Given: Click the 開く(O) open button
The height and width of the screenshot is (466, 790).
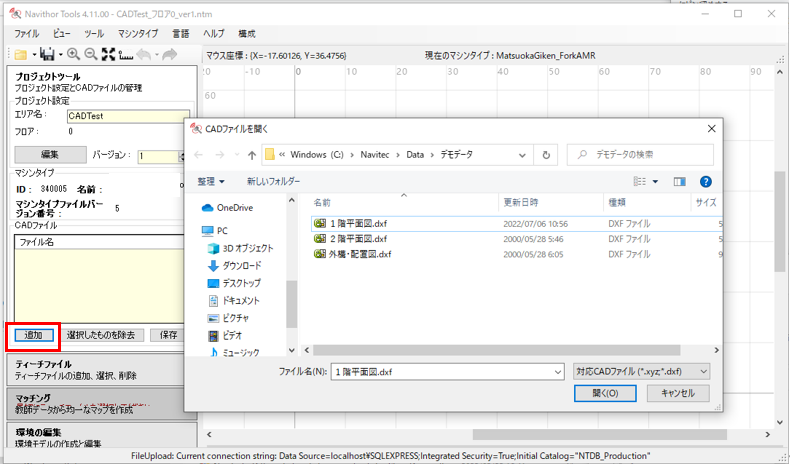Looking at the screenshot, I should coord(606,394).
